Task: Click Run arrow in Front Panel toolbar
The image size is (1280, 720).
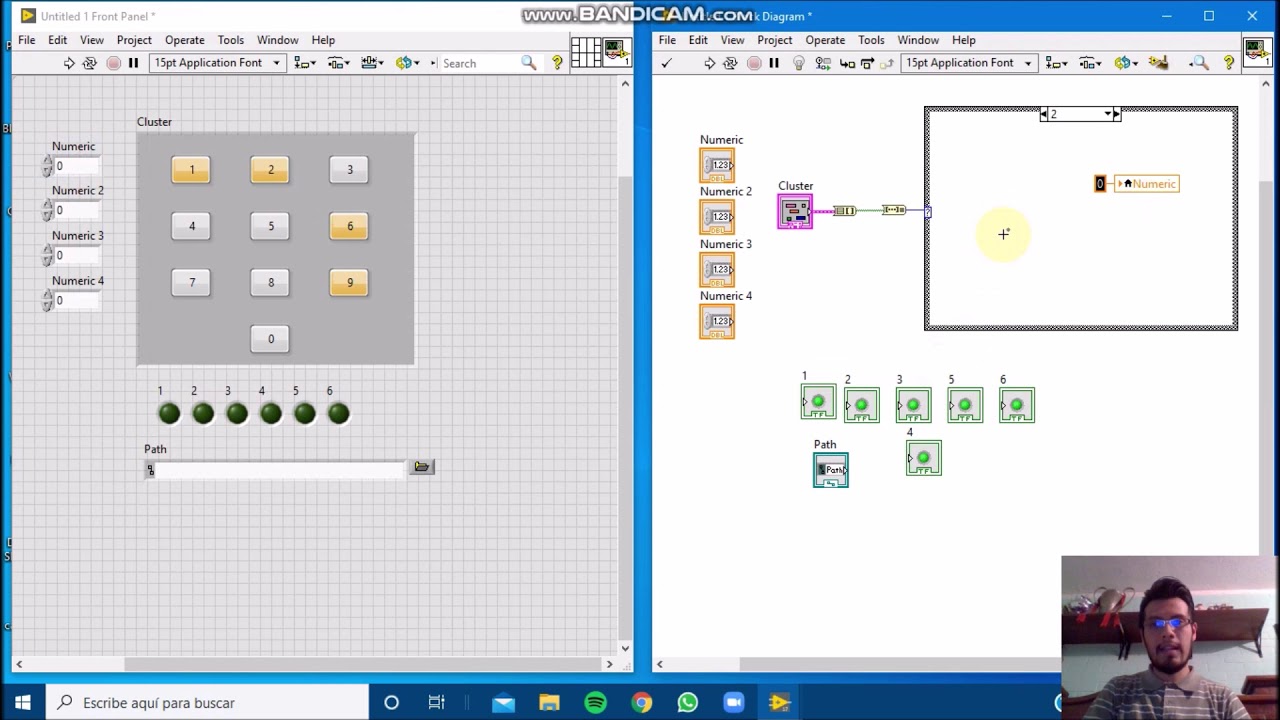Action: [x=69, y=63]
